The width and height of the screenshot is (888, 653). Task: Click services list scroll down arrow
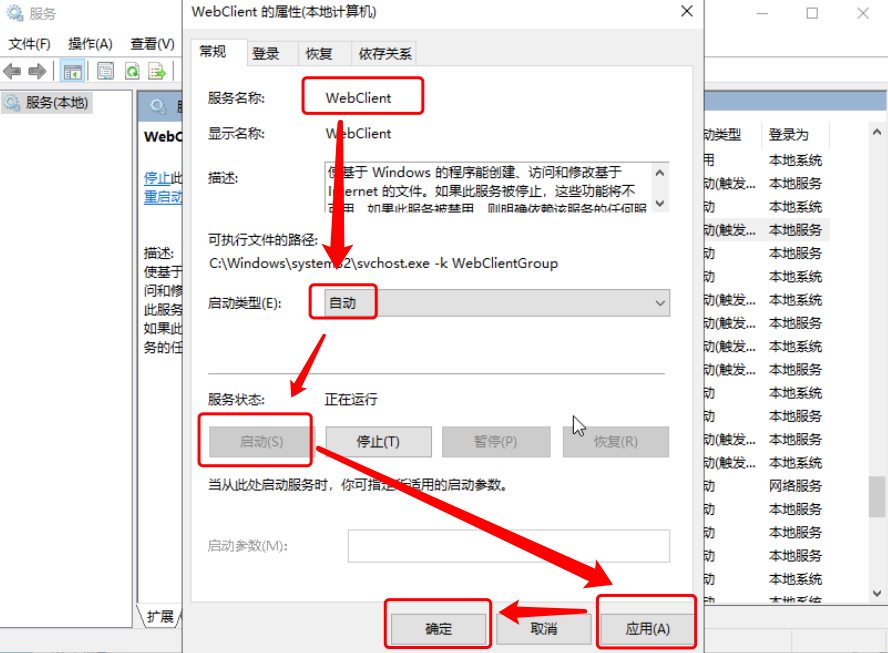[x=877, y=593]
